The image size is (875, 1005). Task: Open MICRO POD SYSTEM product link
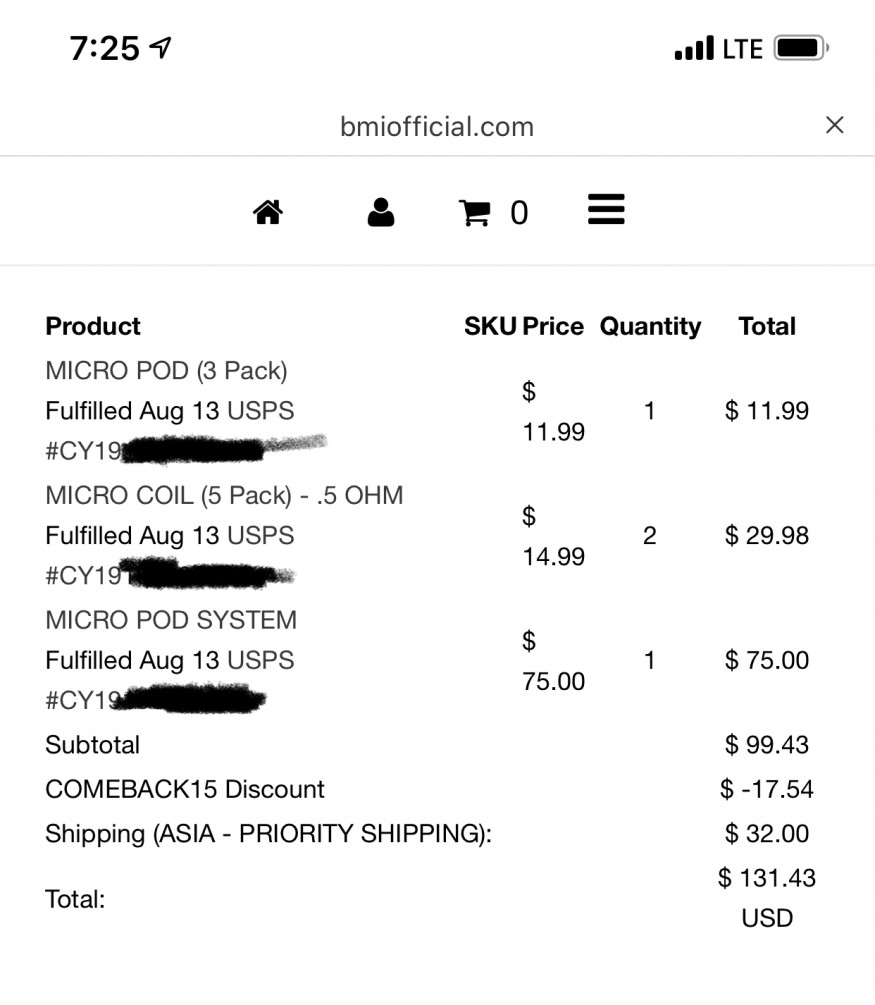tap(171, 620)
